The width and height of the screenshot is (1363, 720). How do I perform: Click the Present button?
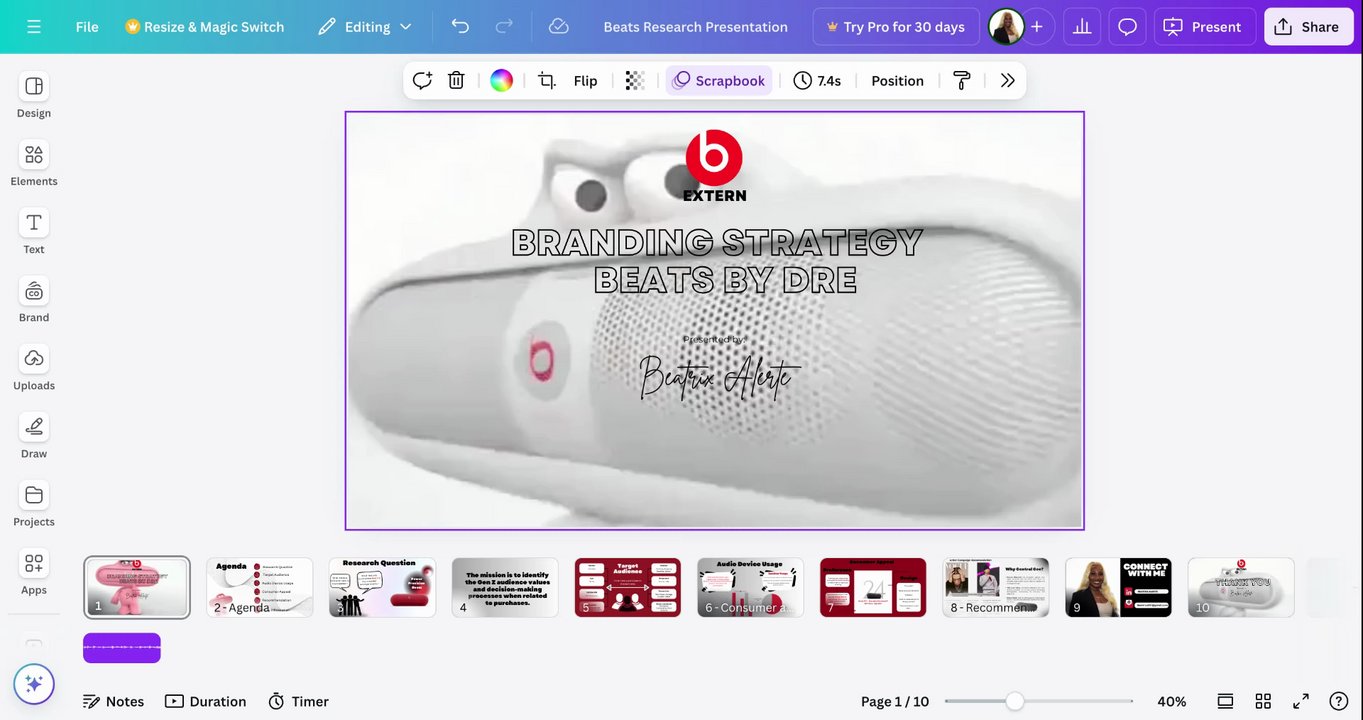coord(1204,27)
